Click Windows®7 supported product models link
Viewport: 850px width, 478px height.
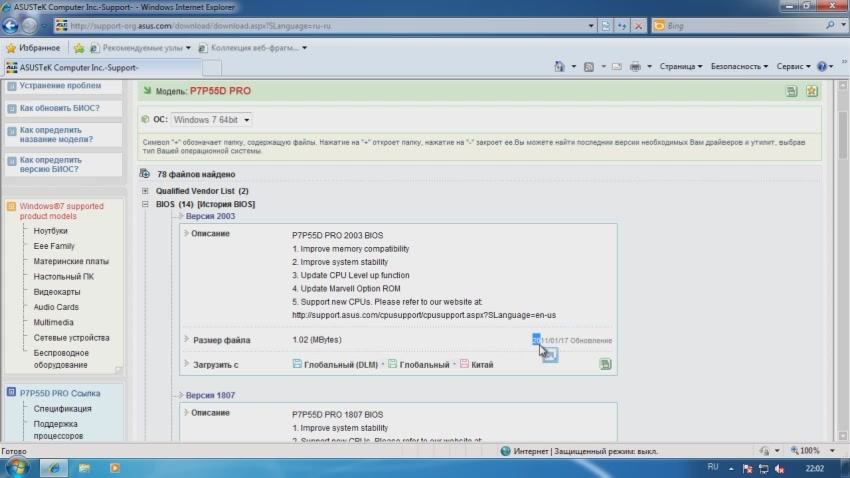coord(61,211)
